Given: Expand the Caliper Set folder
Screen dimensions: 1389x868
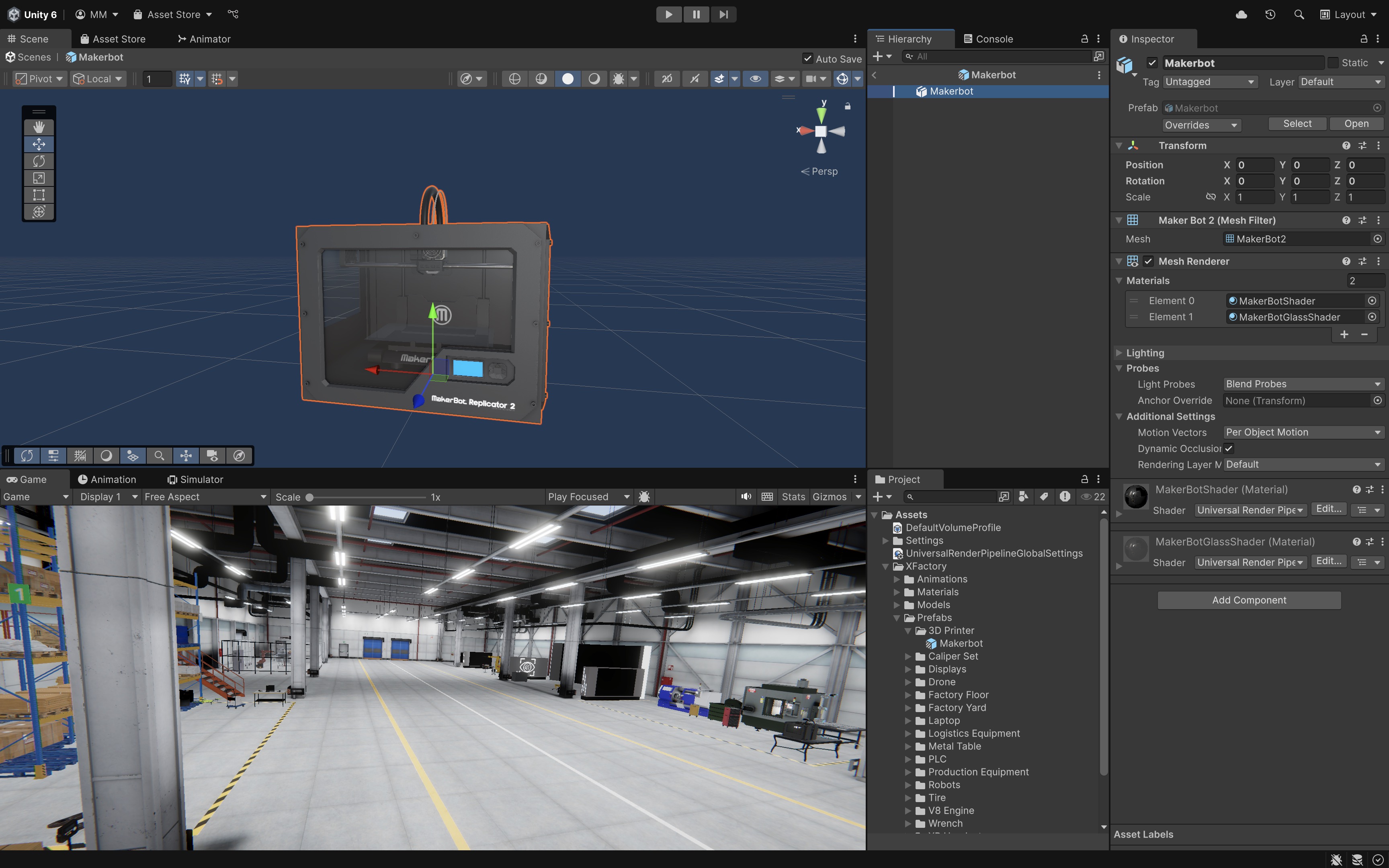Looking at the screenshot, I should pos(908,656).
